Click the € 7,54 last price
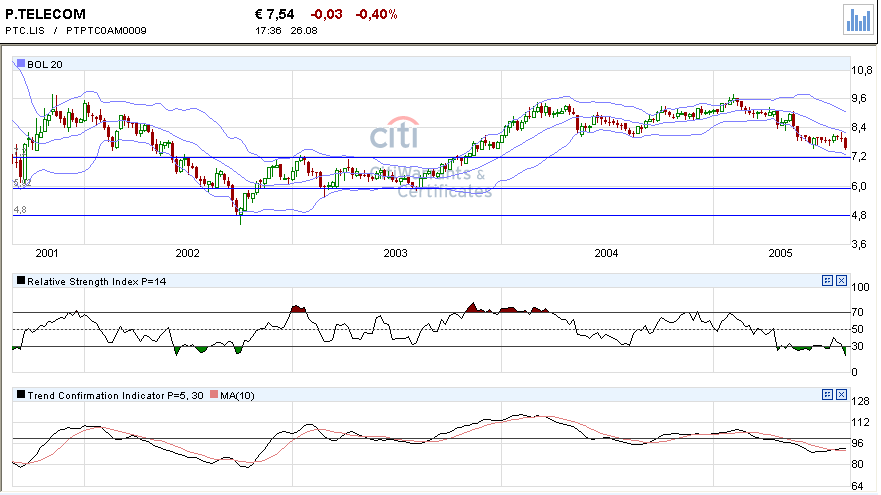 tap(274, 15)
